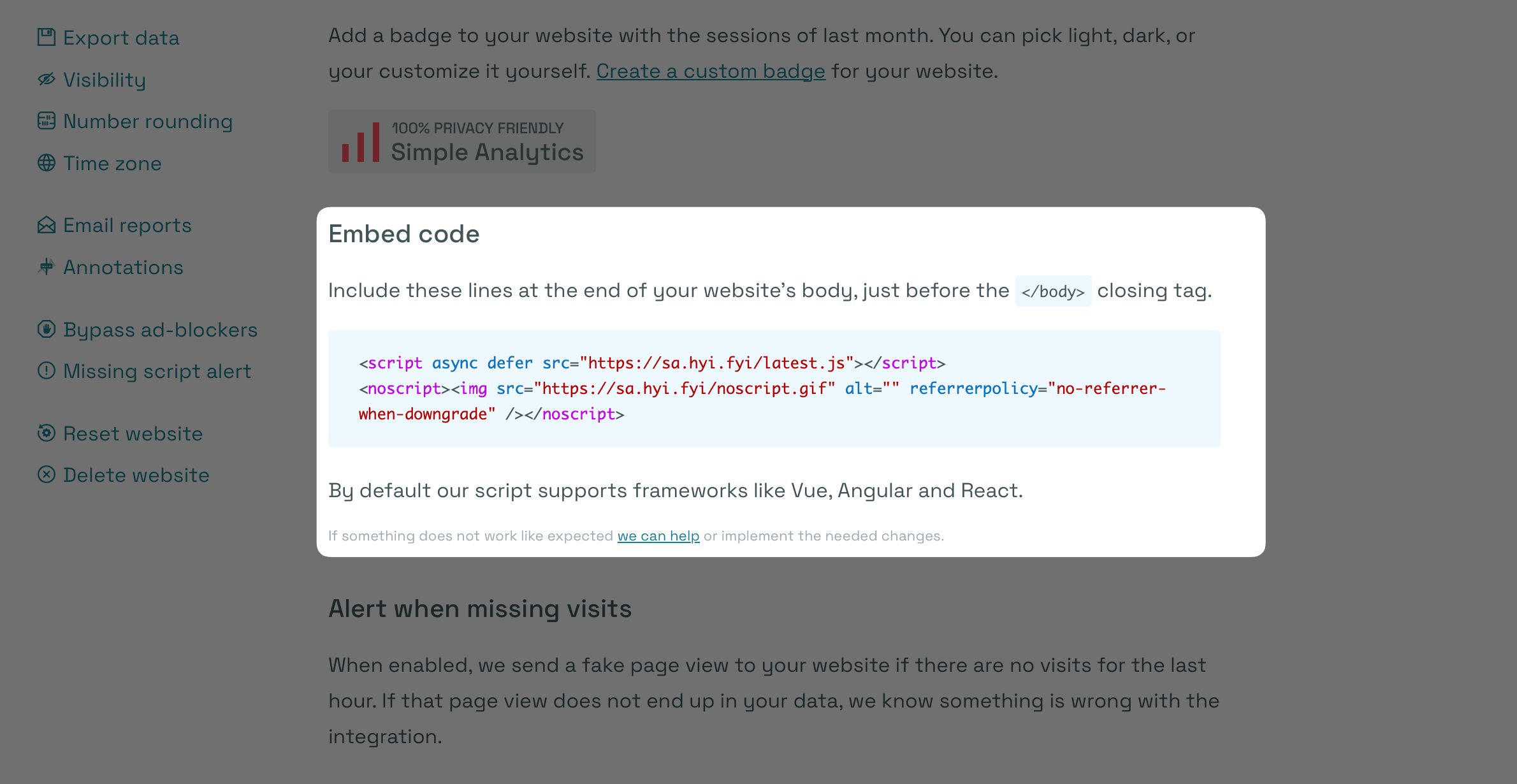
Task: Click the bar chart logo in badge
Action: coord(361,142)
